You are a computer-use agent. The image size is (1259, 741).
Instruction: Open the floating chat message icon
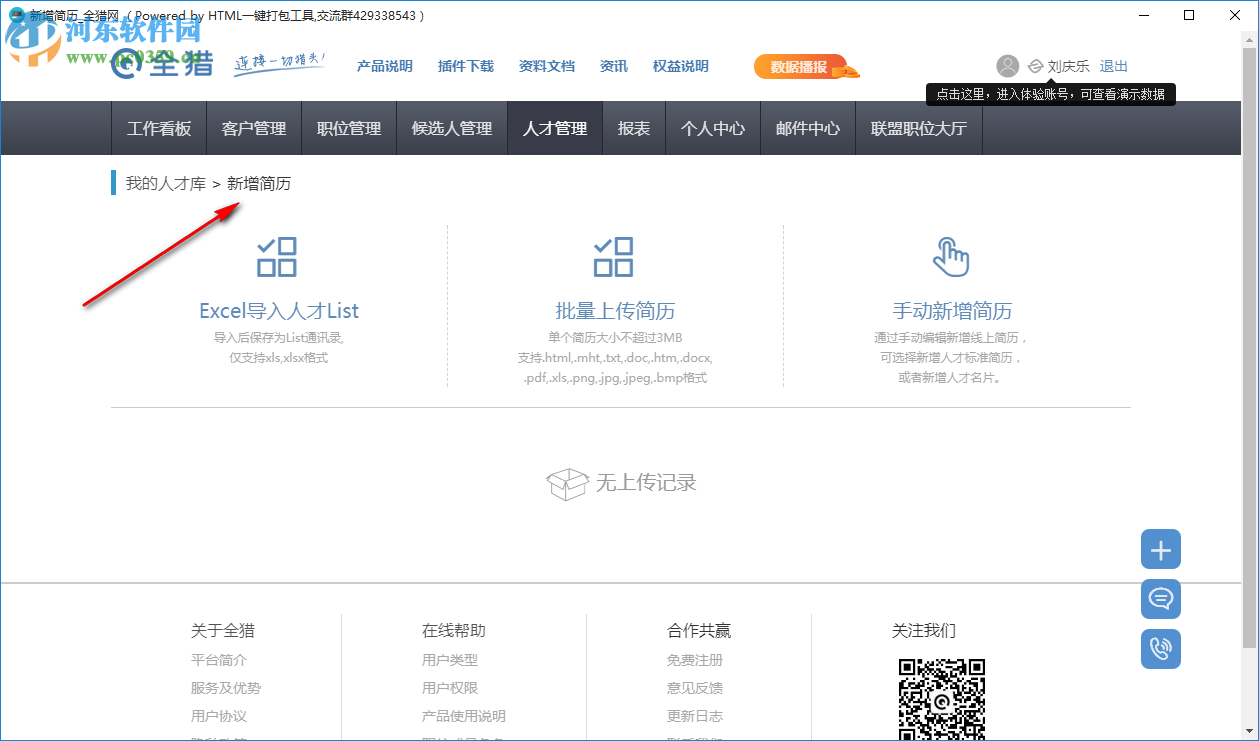click(x=1160, y=599)
